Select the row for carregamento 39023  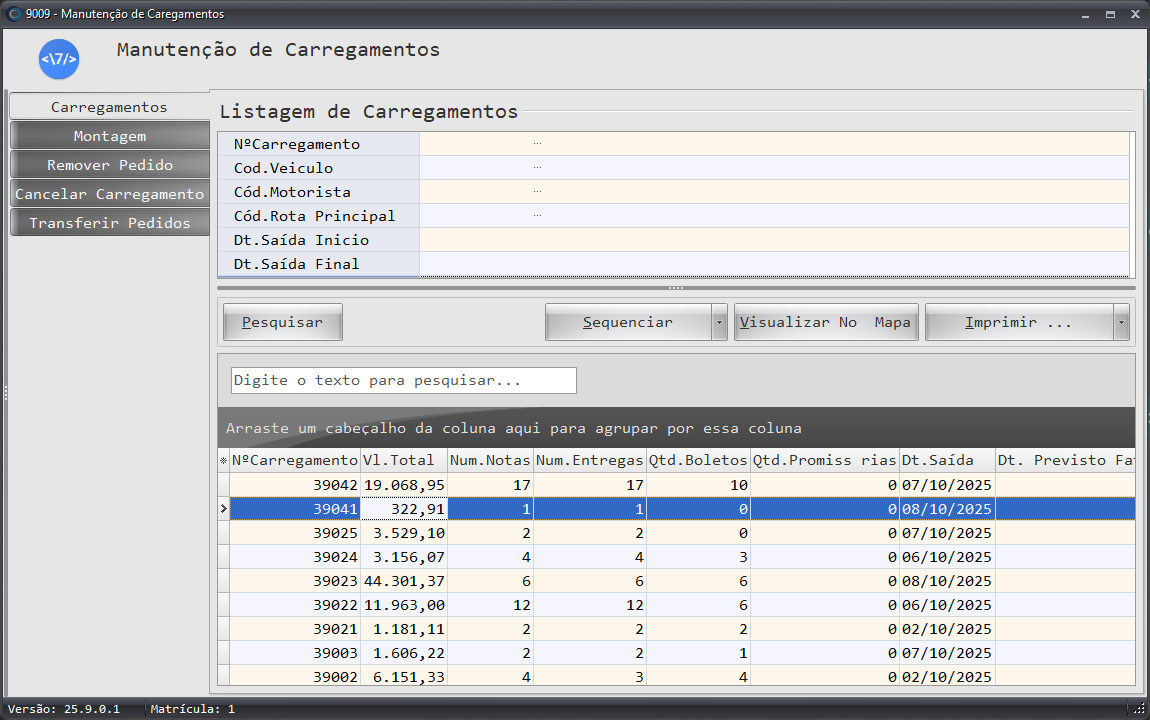coord(295,581)
